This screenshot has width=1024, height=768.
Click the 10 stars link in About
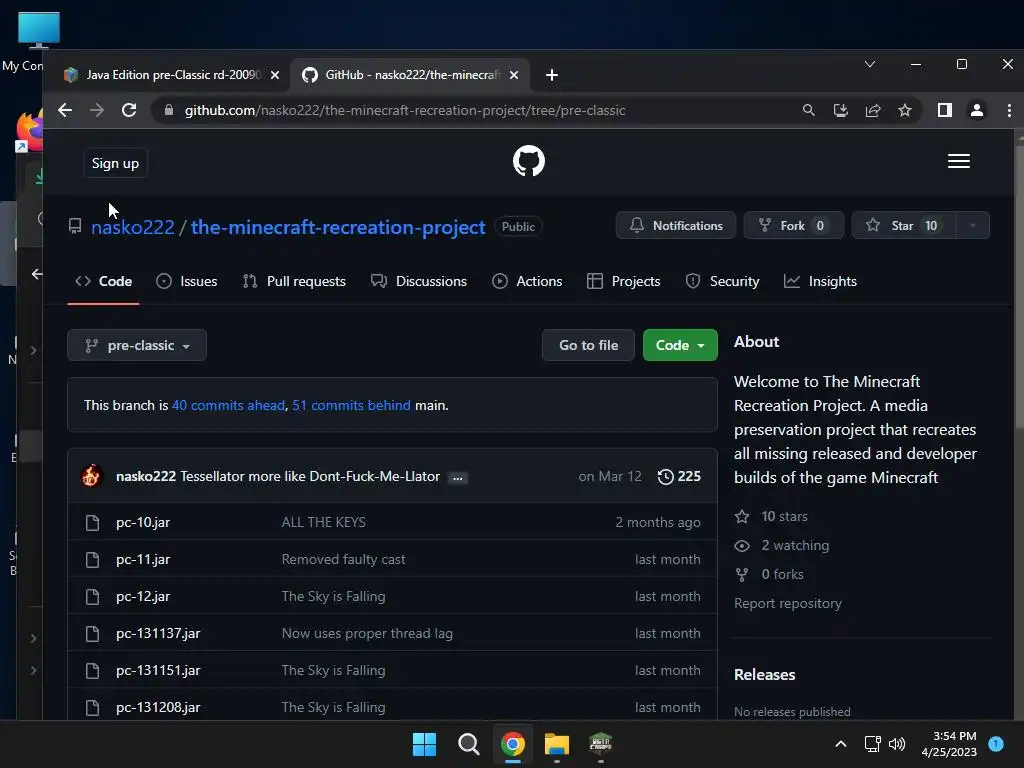tap(771, 517)
